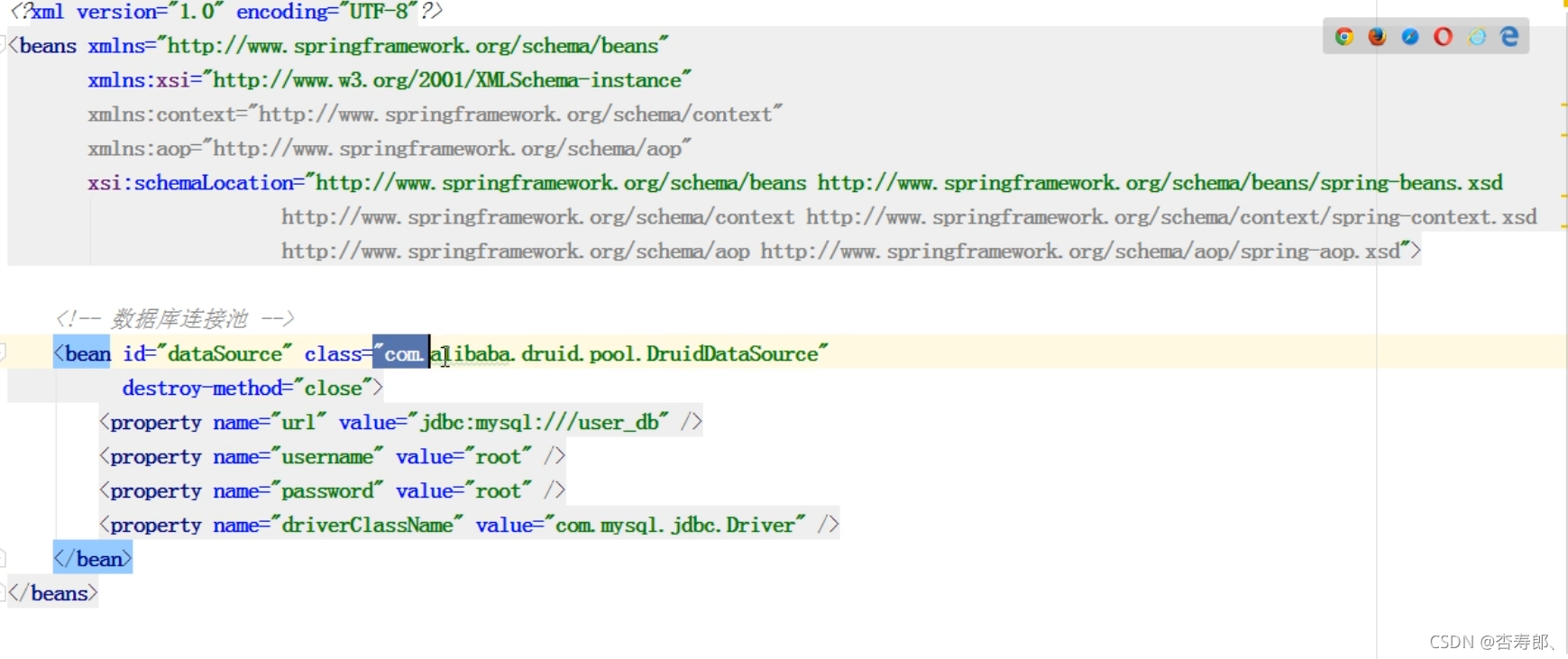Click the "username" property name value
Screen dimensions: 1568x659
pyautogui.click(x=327, y=456)
